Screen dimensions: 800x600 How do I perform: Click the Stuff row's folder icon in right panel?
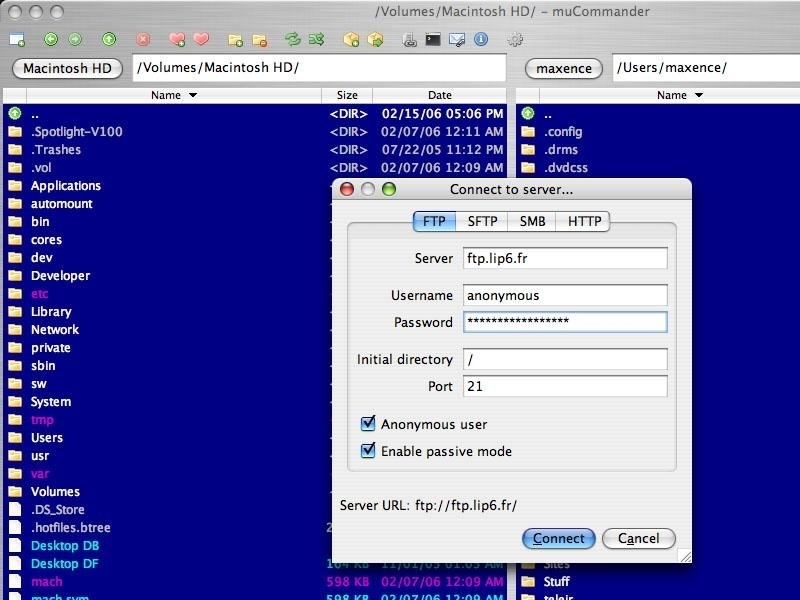(528, 582)
